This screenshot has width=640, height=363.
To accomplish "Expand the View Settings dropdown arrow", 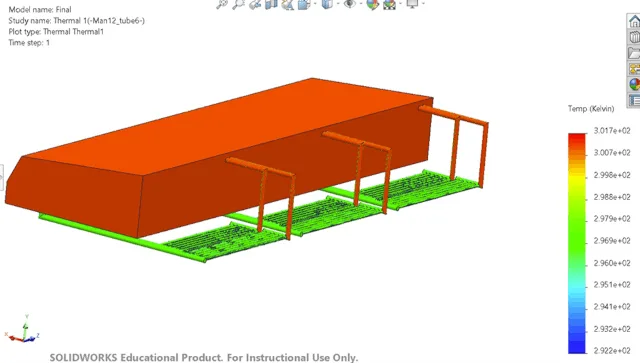I will tap(423, 3).
